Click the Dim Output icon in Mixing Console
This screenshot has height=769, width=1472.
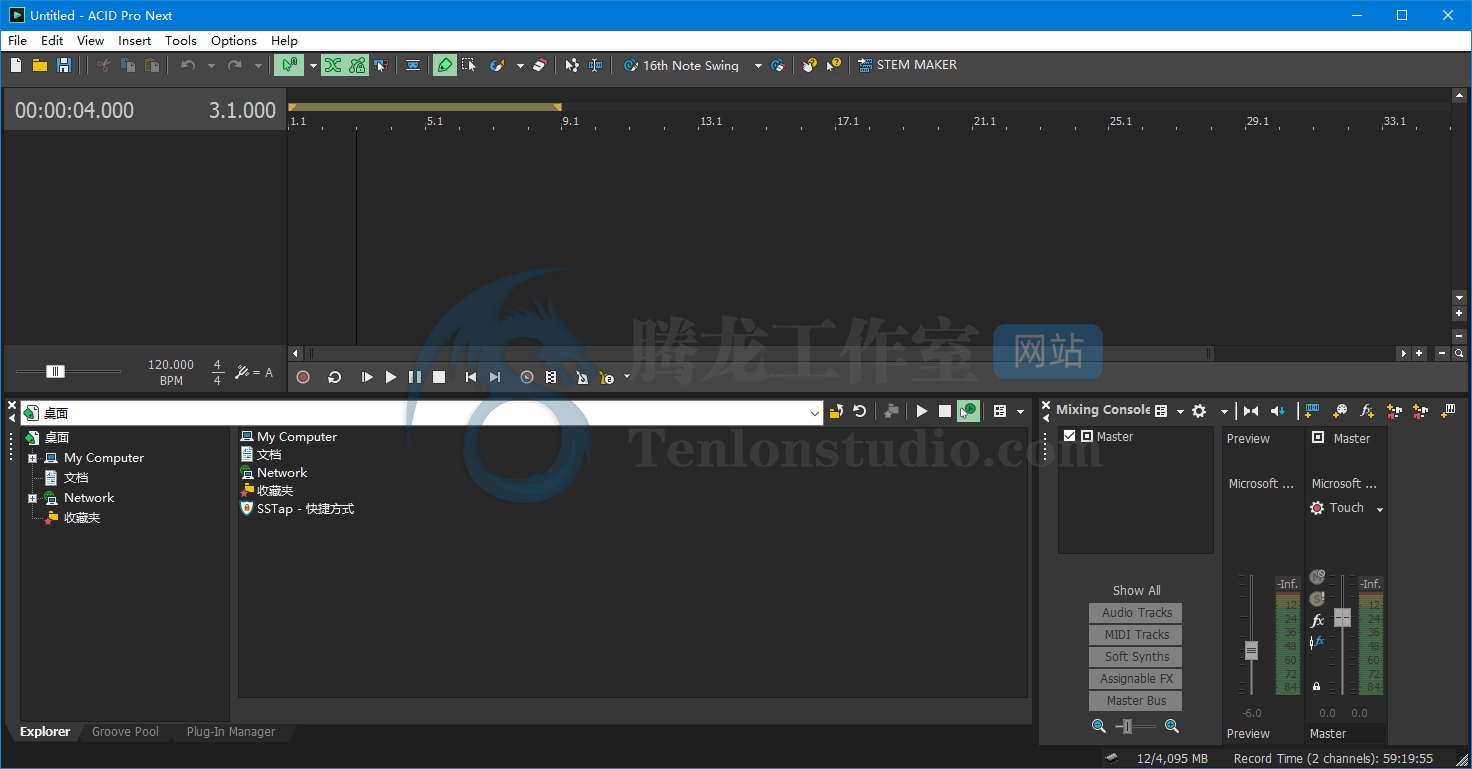[1278, 411]
